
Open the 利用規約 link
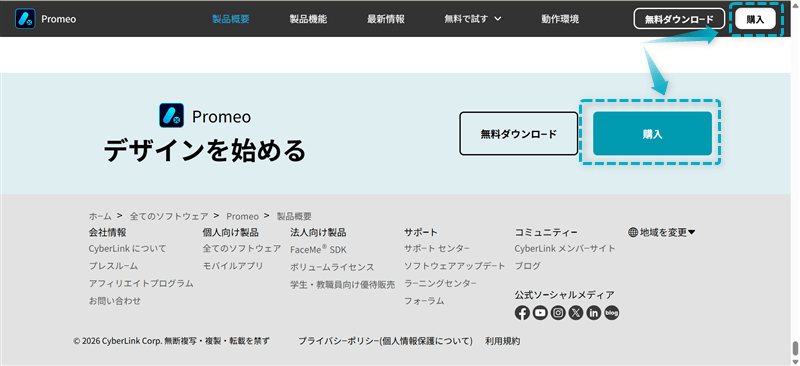pos(503,341)
